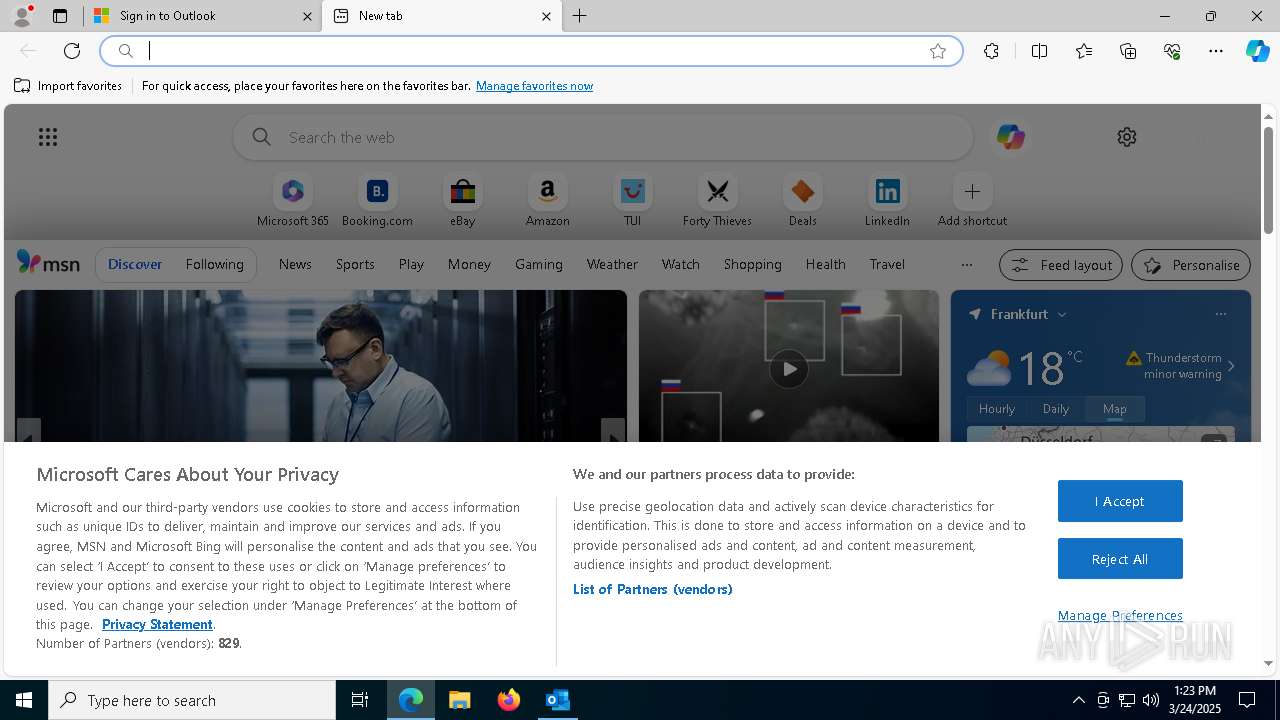Viewport: 1280px width, 720px height.
Task: Open Deals shortcut
Action: [802, 201]
